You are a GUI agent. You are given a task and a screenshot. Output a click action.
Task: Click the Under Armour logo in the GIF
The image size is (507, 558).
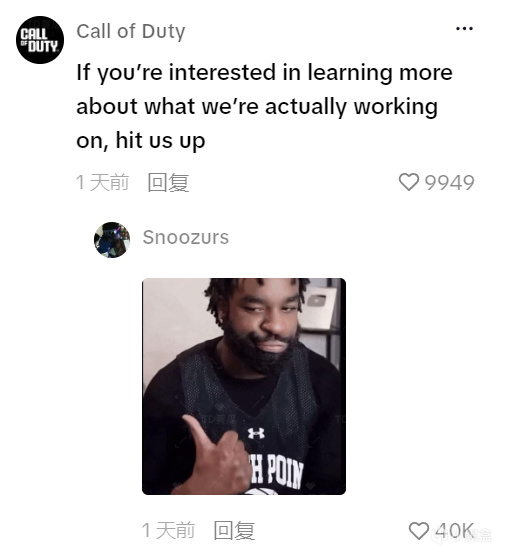pos(256,433)
